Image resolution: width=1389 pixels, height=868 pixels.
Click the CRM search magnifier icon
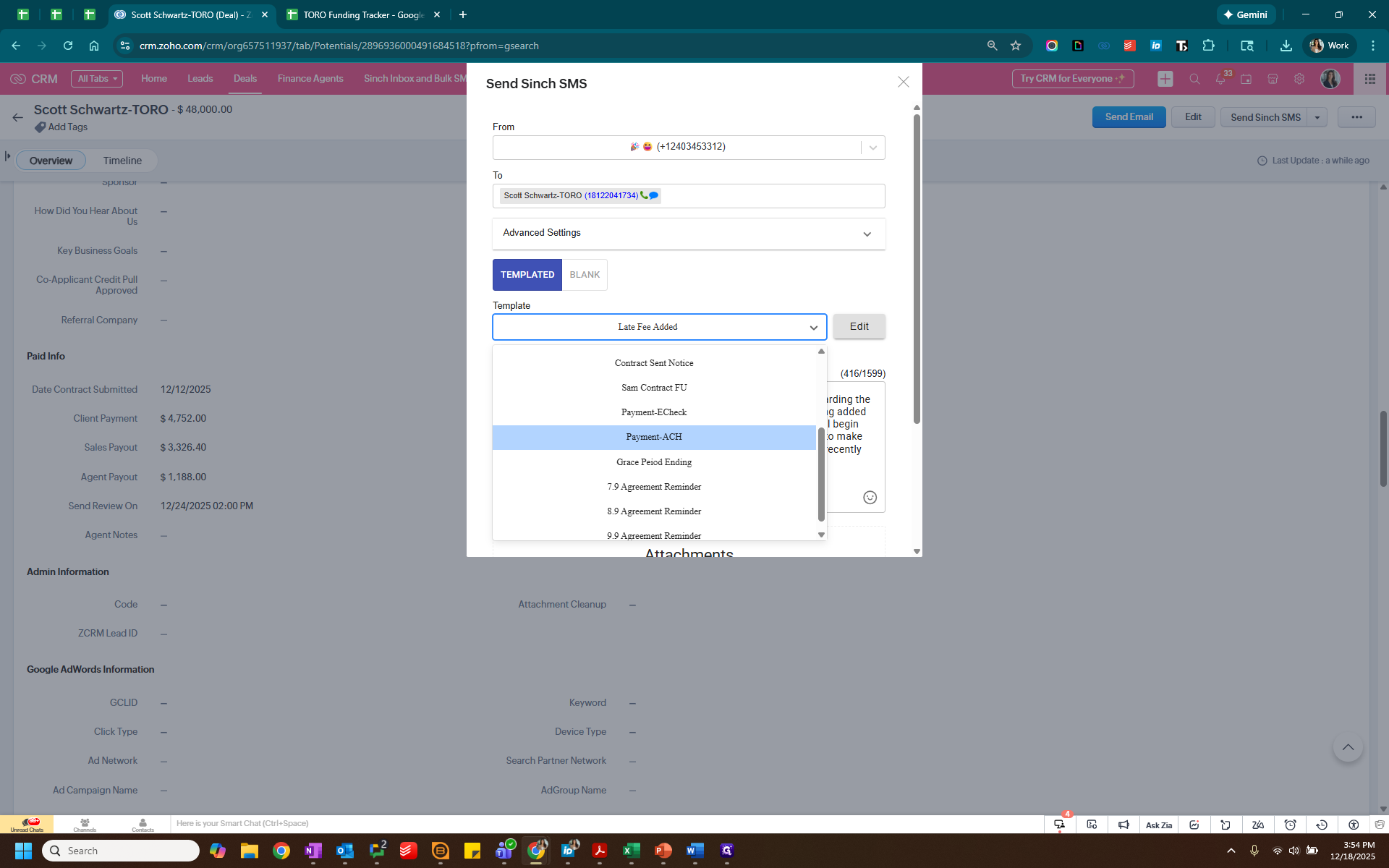click(1194, 79)
